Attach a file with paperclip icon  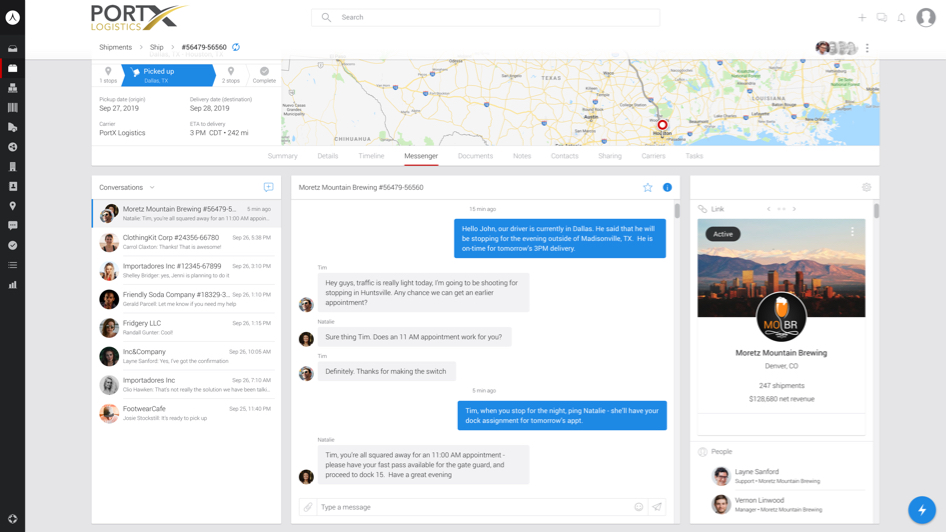(308, 507)
